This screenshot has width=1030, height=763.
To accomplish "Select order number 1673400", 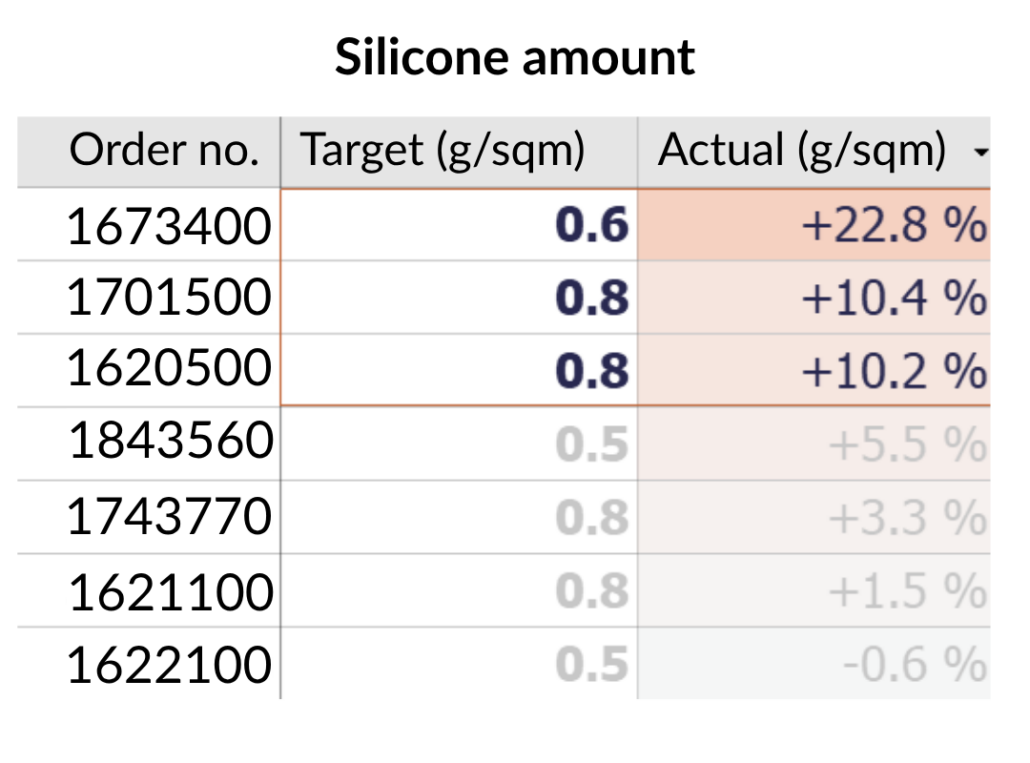I will point(168,226).
